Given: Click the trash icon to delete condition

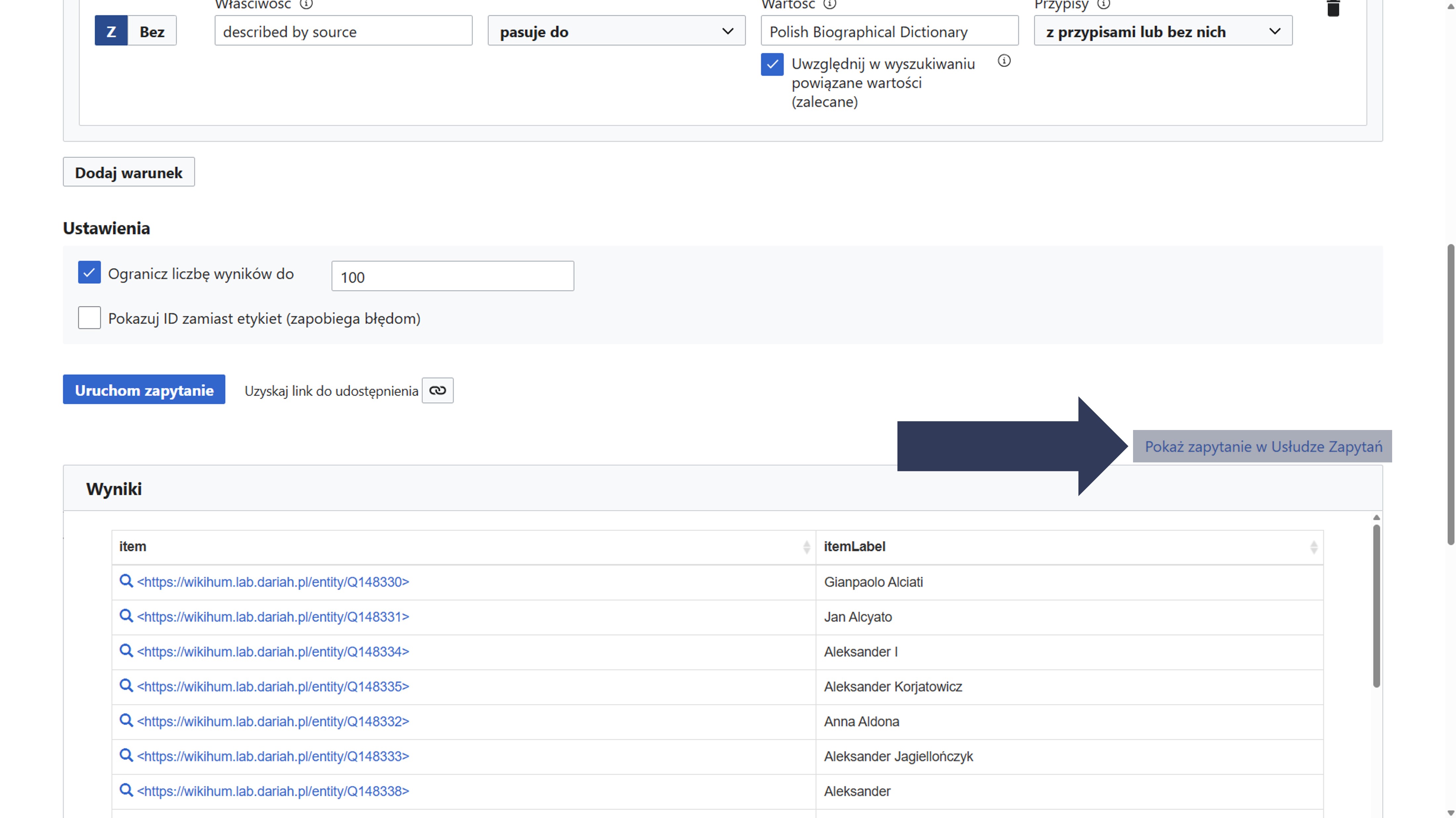Looking at the screenshot, I should point(1333,9).
